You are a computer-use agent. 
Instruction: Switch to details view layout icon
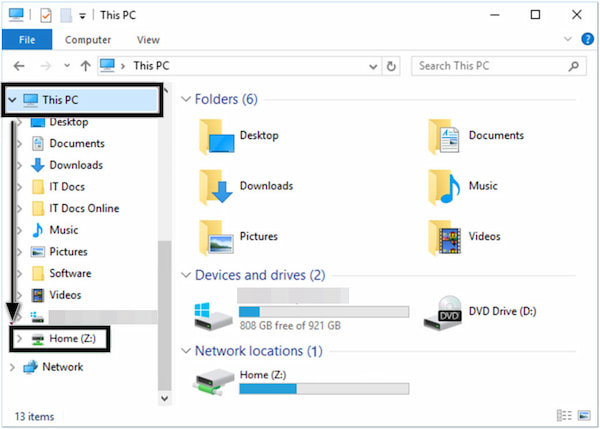(564, 416)
